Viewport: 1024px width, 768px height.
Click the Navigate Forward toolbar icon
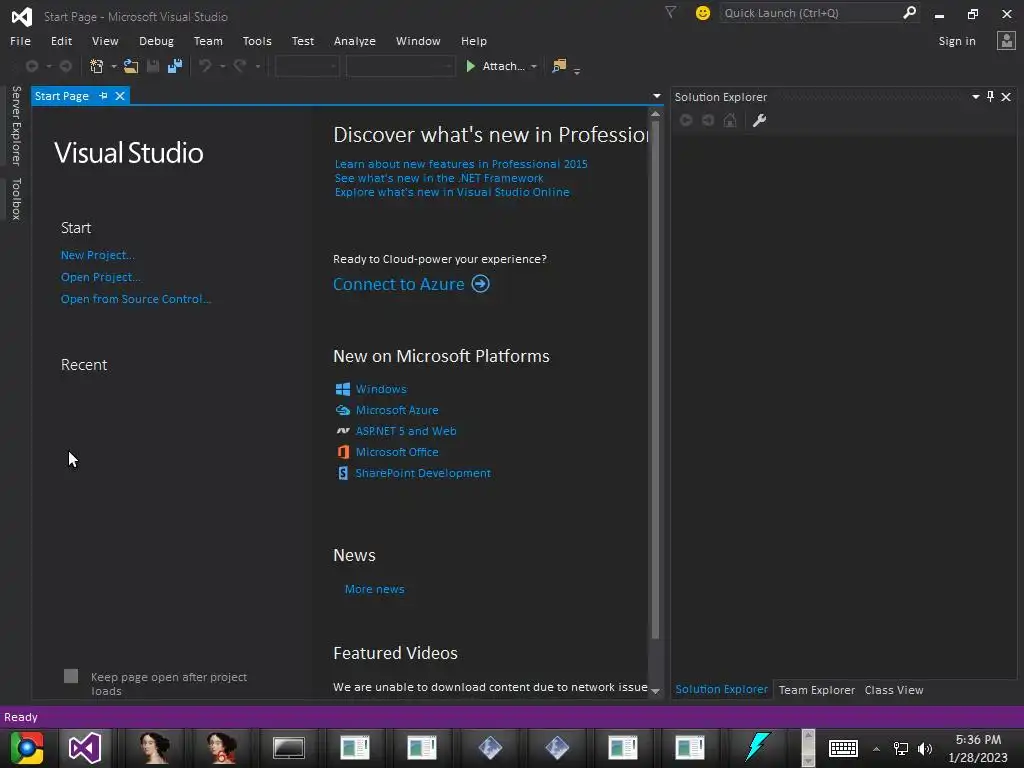66,66
